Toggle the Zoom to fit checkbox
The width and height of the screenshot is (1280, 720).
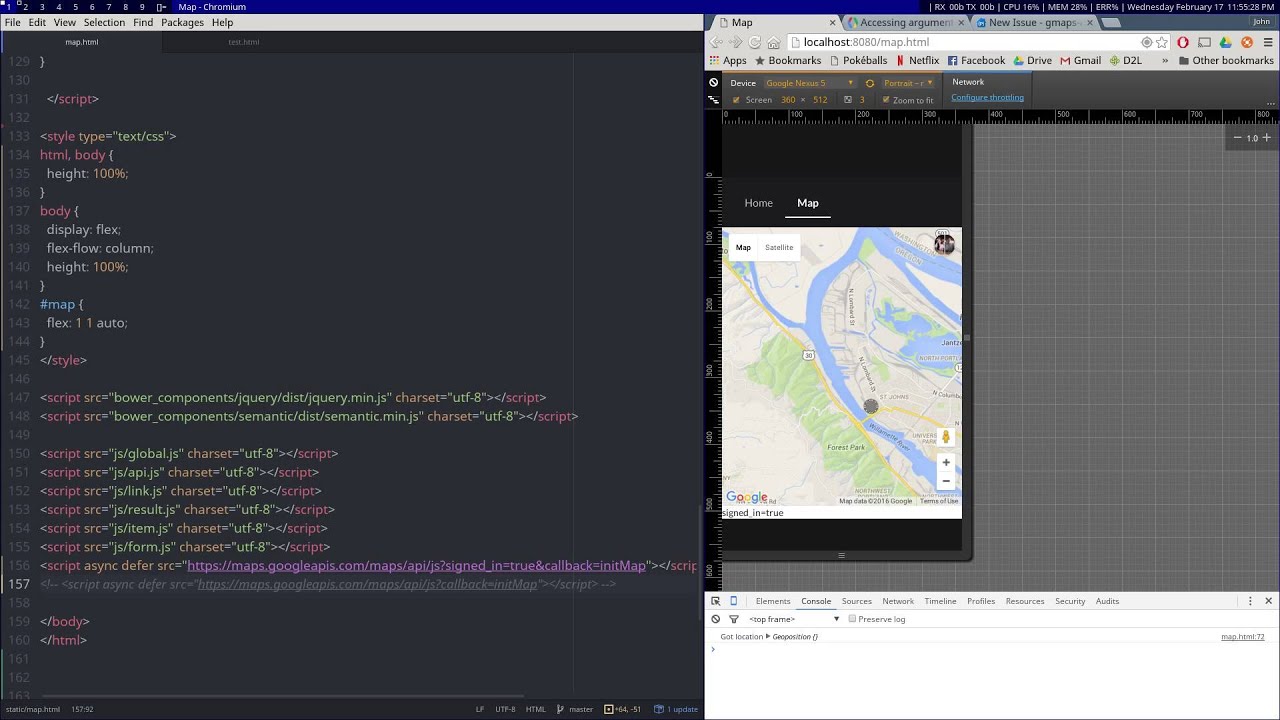[x=886, y=100]
